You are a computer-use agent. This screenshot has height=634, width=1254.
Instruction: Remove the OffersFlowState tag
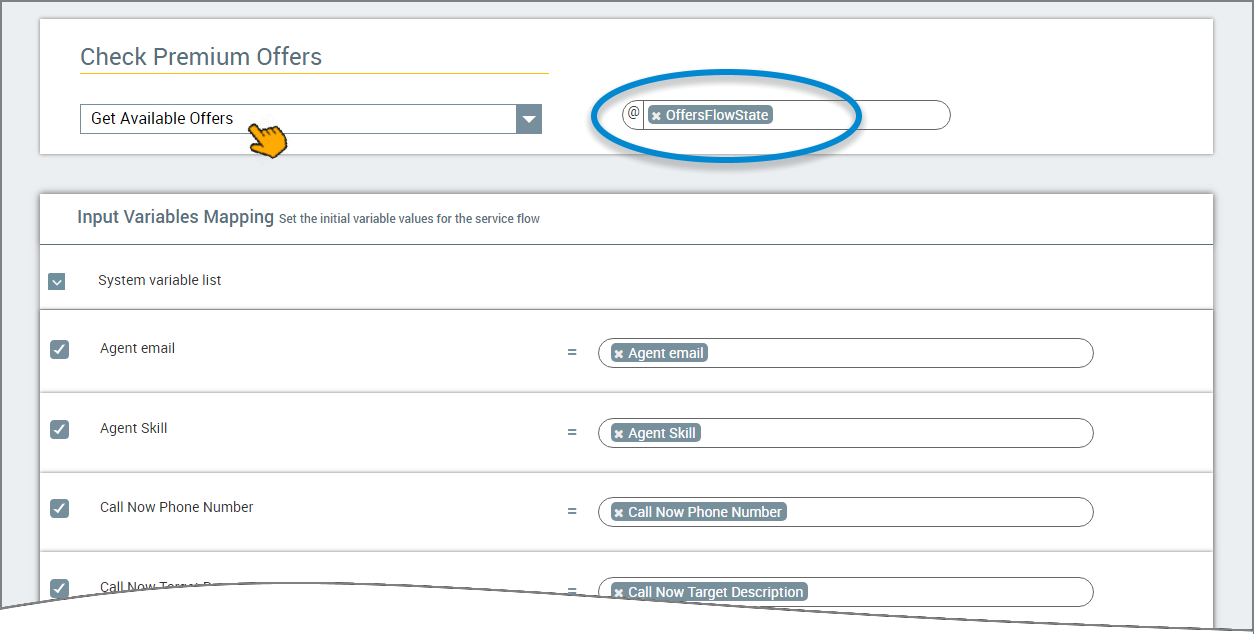coord(656,116)
